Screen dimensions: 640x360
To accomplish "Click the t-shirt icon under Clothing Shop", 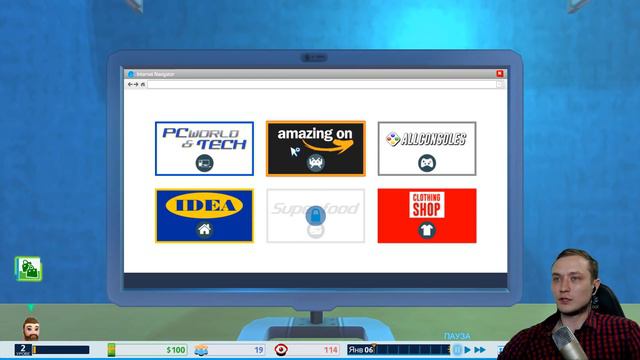I will click(427, 230).
